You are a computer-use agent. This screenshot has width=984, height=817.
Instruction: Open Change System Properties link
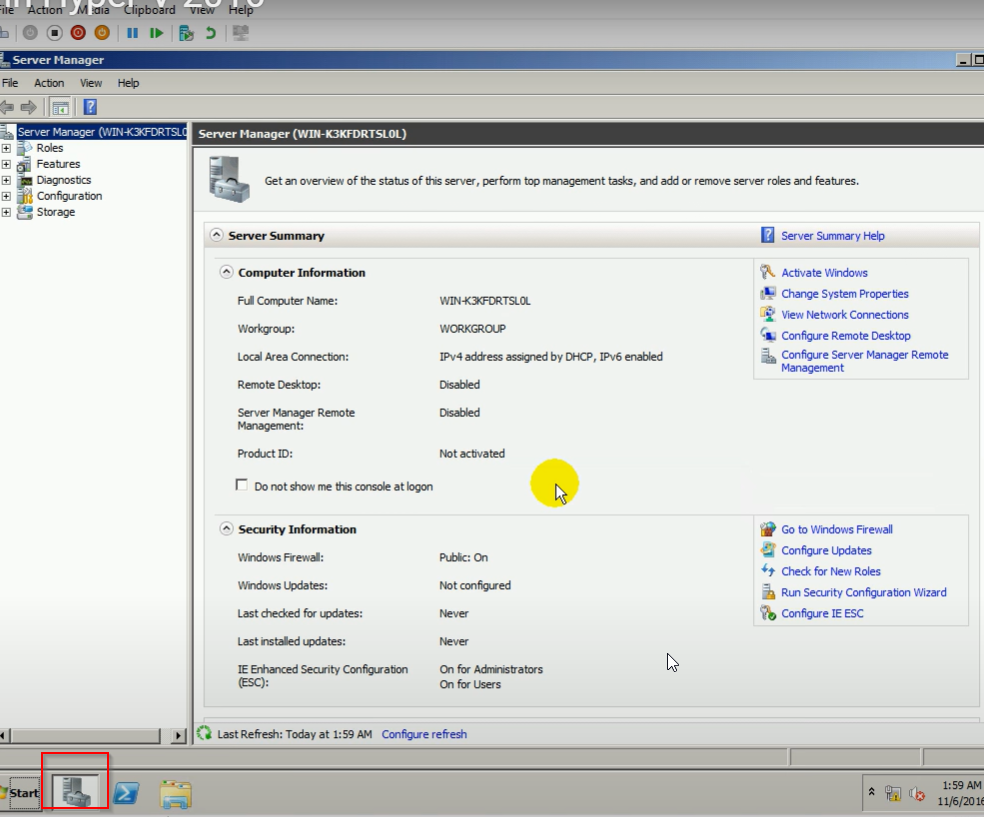[845, 294]
